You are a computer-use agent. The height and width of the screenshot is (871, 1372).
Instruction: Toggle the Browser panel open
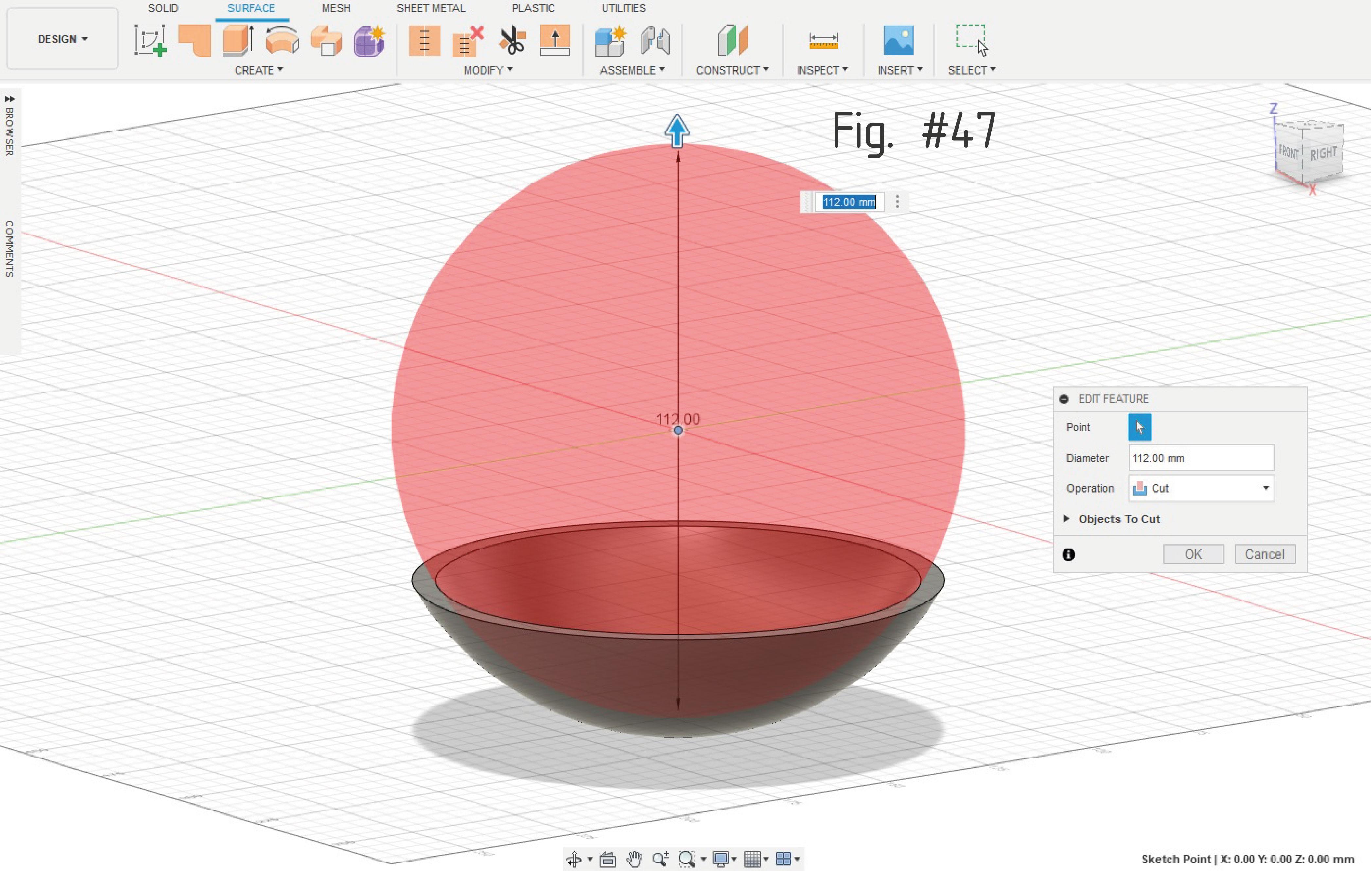pos(9,100)
